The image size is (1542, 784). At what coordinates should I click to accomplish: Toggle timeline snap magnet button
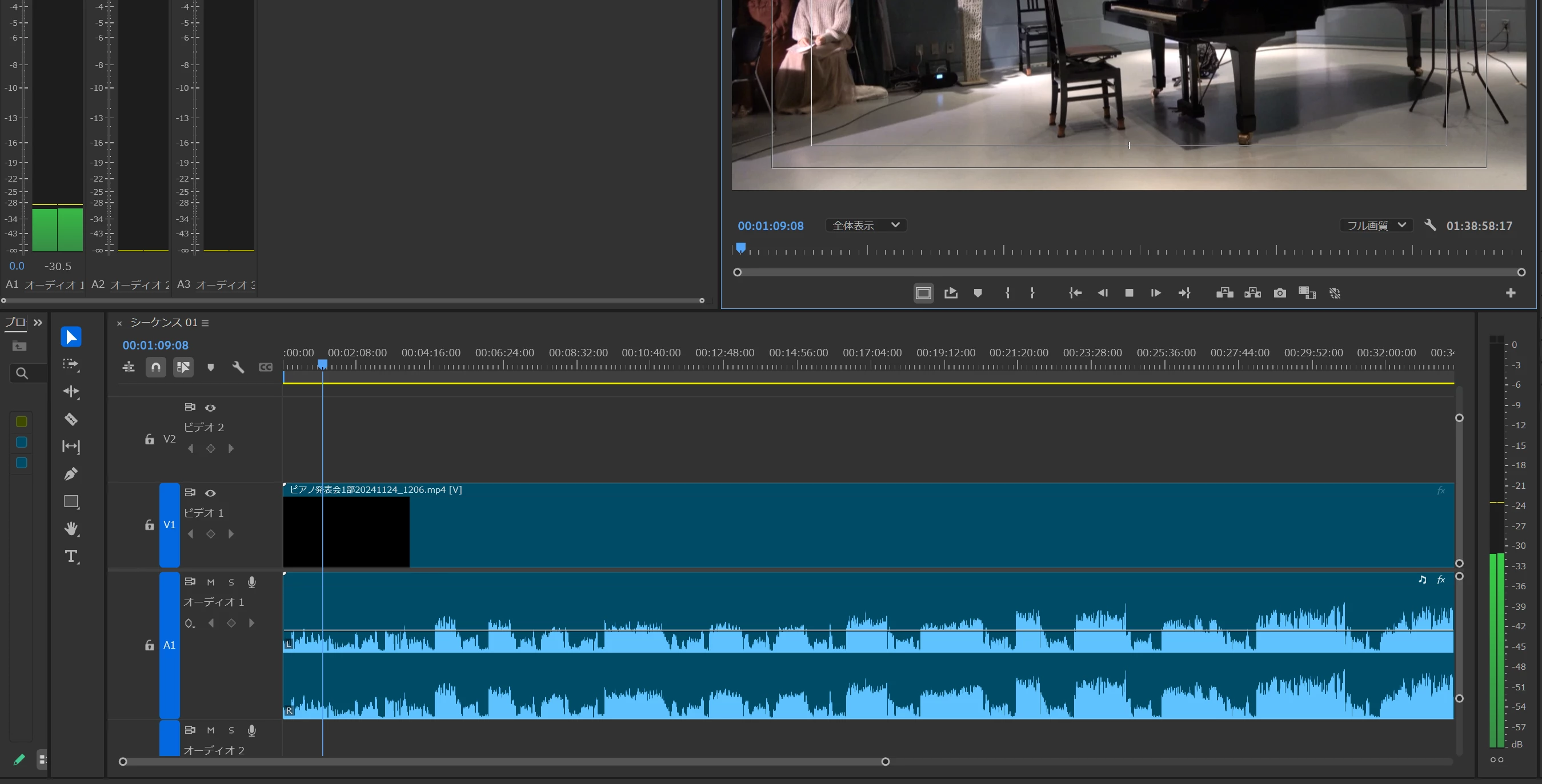[x=155, y=367]
